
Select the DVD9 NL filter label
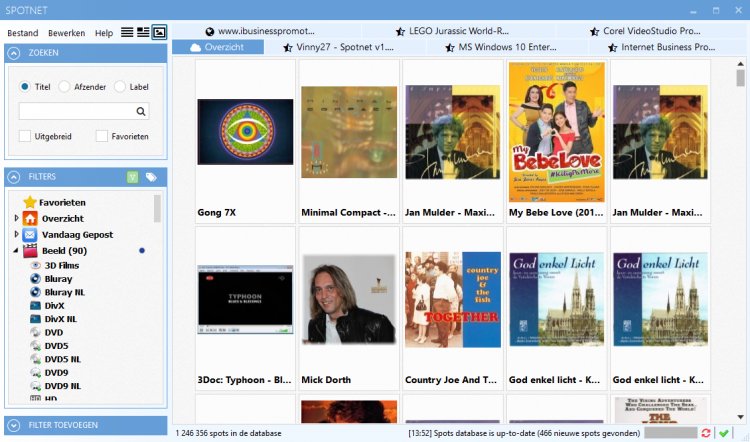[63, 386]
